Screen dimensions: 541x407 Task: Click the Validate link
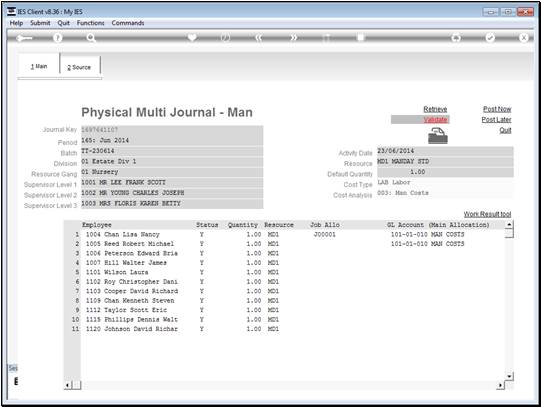(x=435, y=119)
